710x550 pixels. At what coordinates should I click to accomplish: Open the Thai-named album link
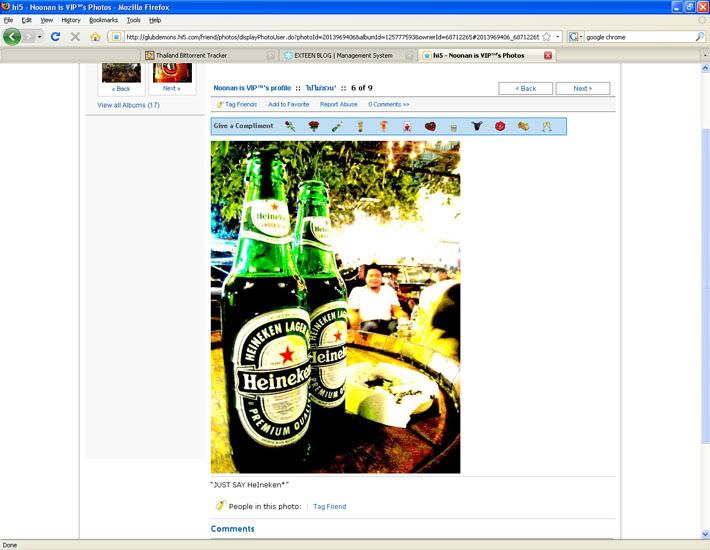click(x=321, y=88)
